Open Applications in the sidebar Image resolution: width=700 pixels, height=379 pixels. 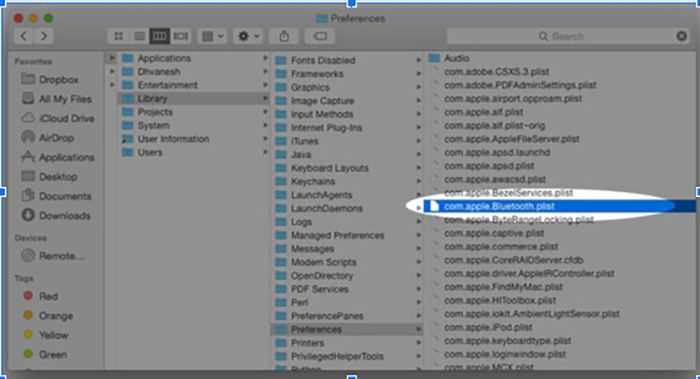point(58,157)
